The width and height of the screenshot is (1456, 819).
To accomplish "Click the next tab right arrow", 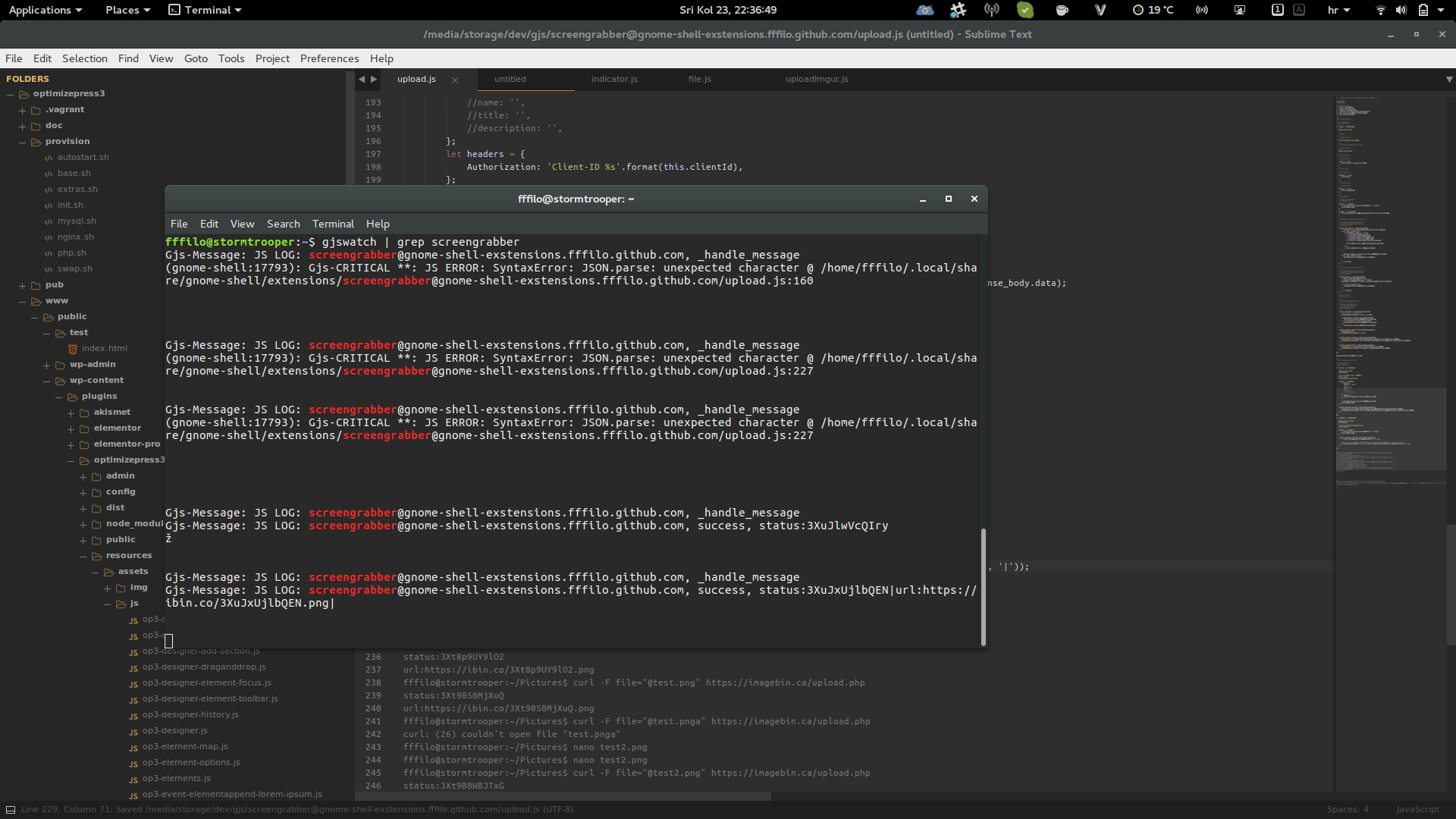I will [x=374, y=79].
